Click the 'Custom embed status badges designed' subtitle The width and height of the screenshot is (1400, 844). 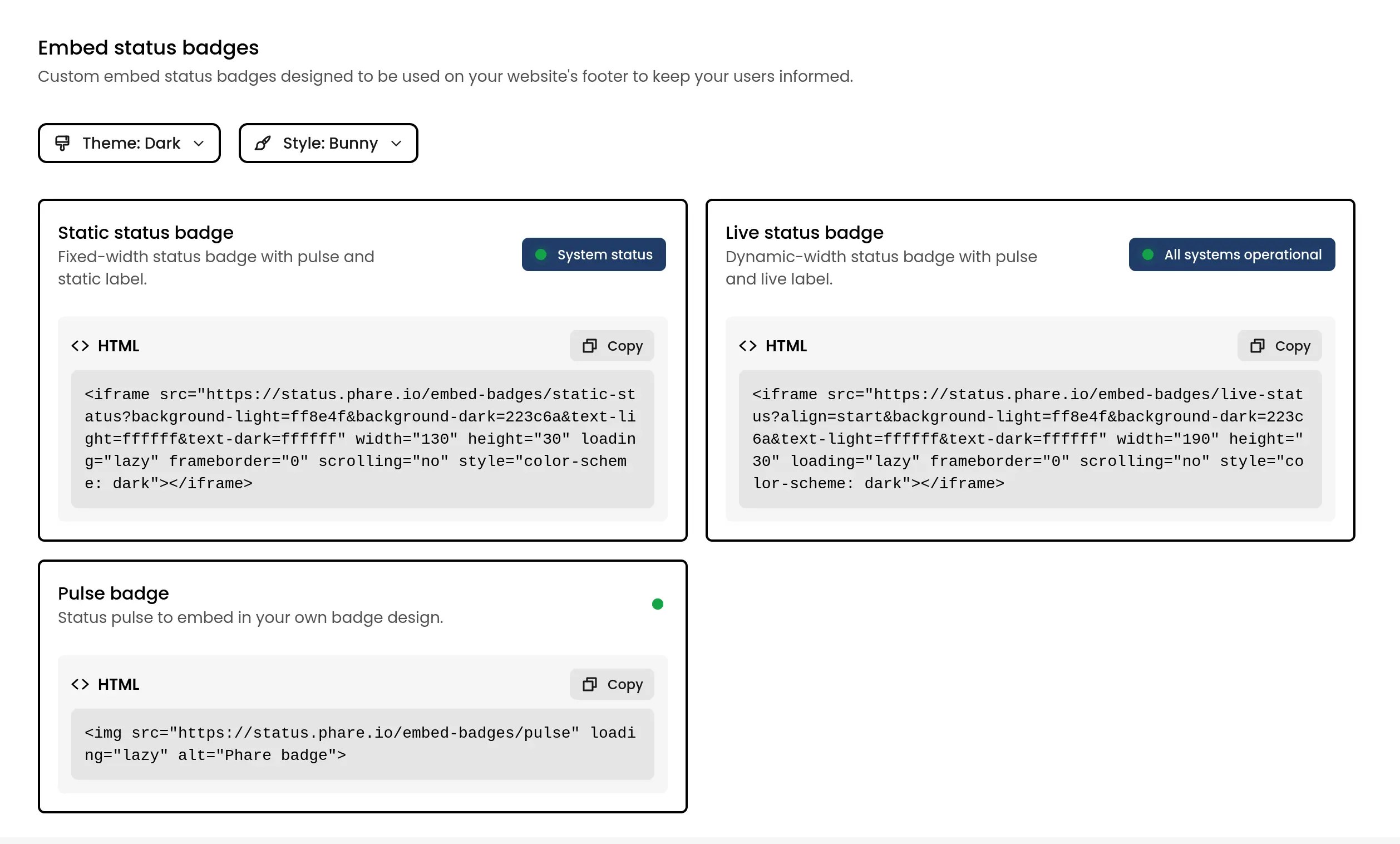pos(446,76)
